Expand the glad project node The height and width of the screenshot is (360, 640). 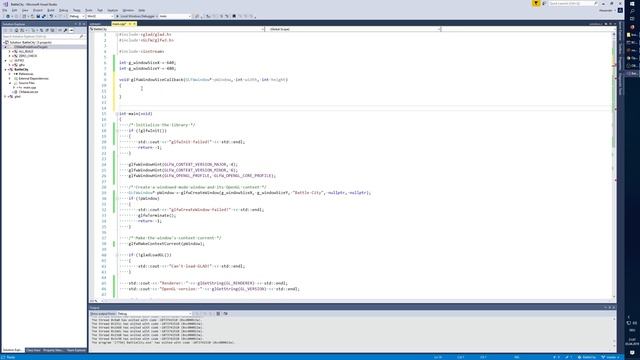tap(6, 96)
